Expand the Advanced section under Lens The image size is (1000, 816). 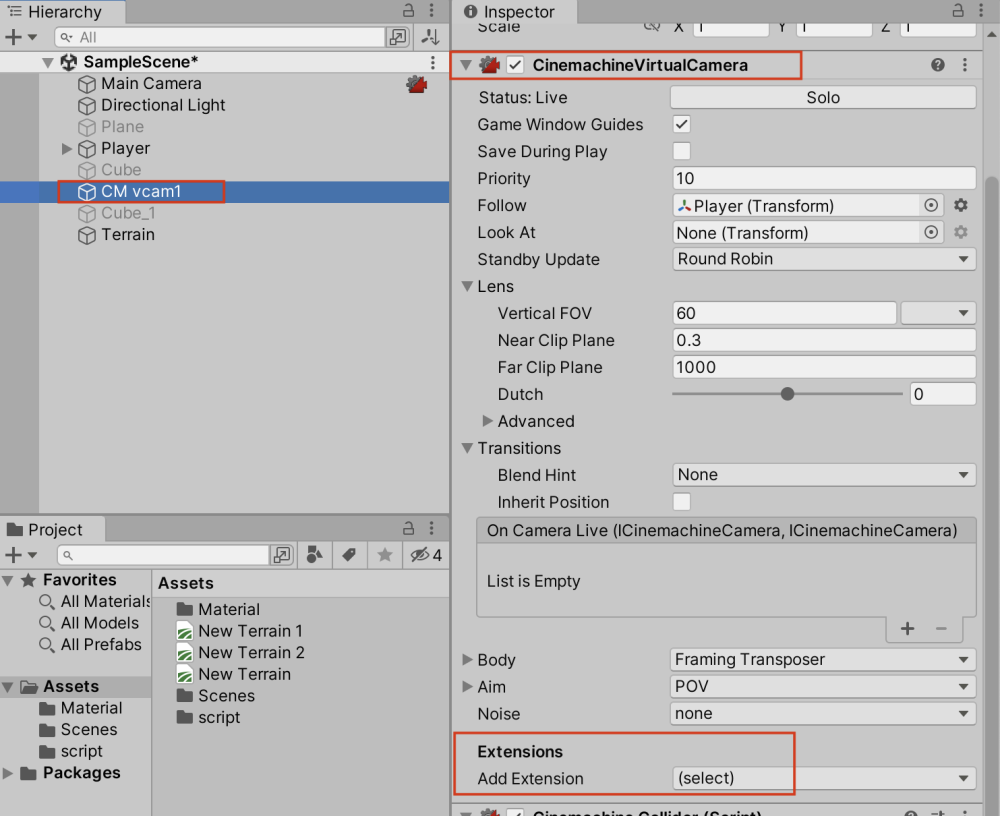[489, 421]
